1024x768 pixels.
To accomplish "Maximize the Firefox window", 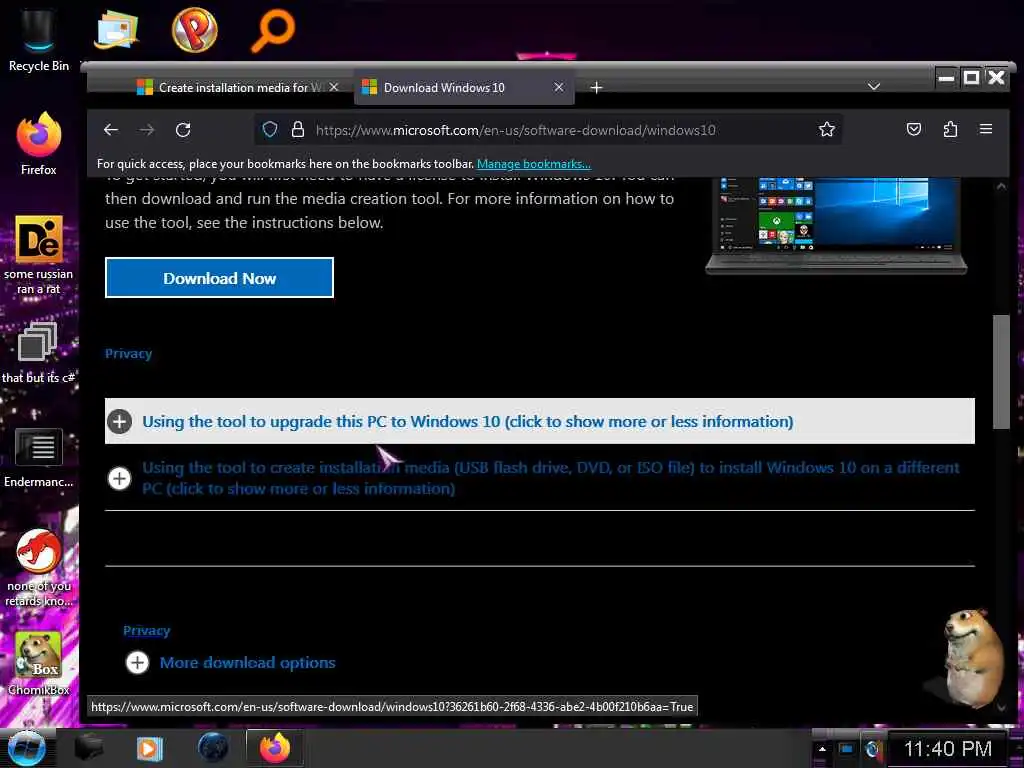I will [x=971, y=78].
